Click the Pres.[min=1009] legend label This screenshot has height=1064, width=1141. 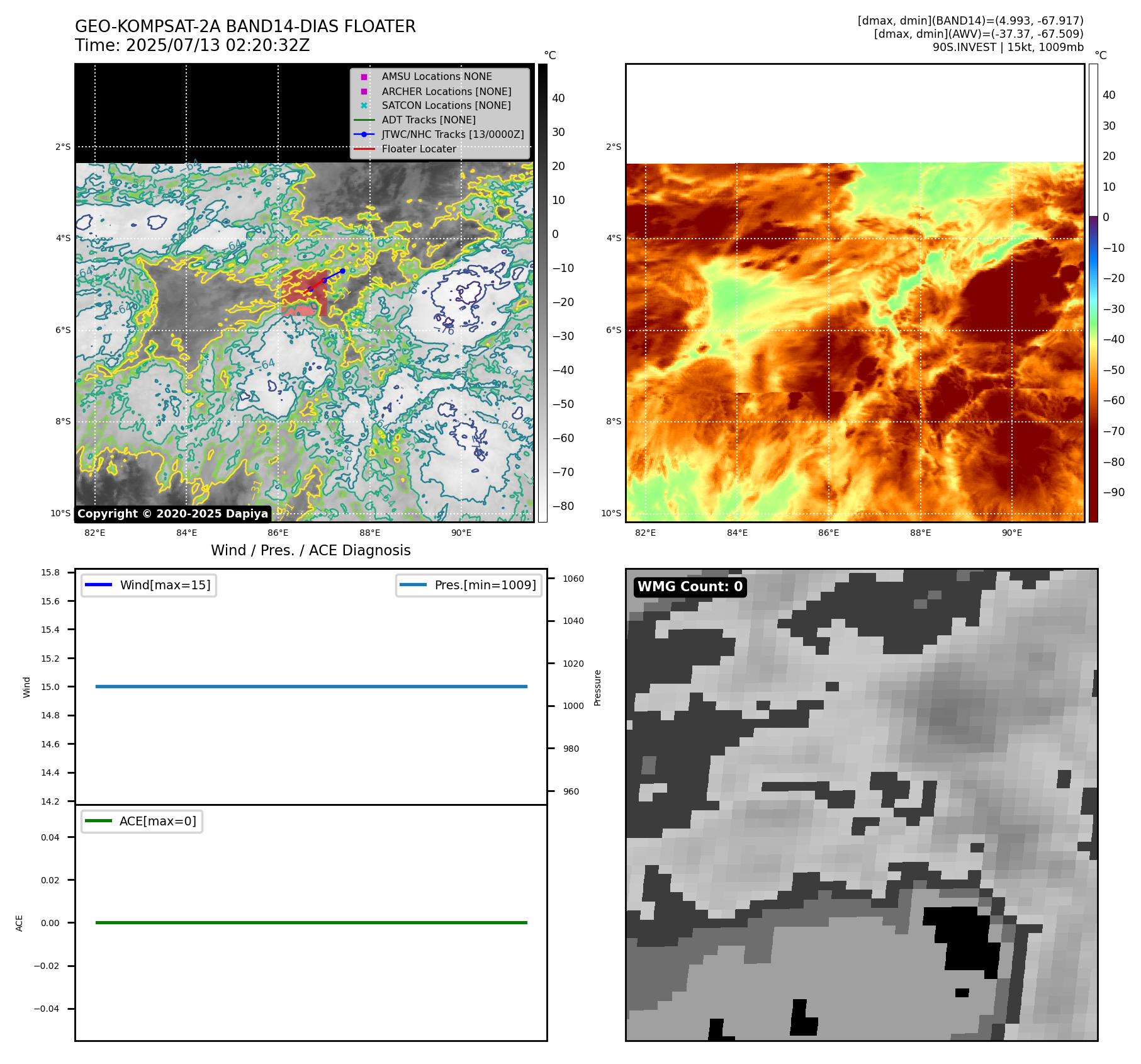click(x=485, y=585)
